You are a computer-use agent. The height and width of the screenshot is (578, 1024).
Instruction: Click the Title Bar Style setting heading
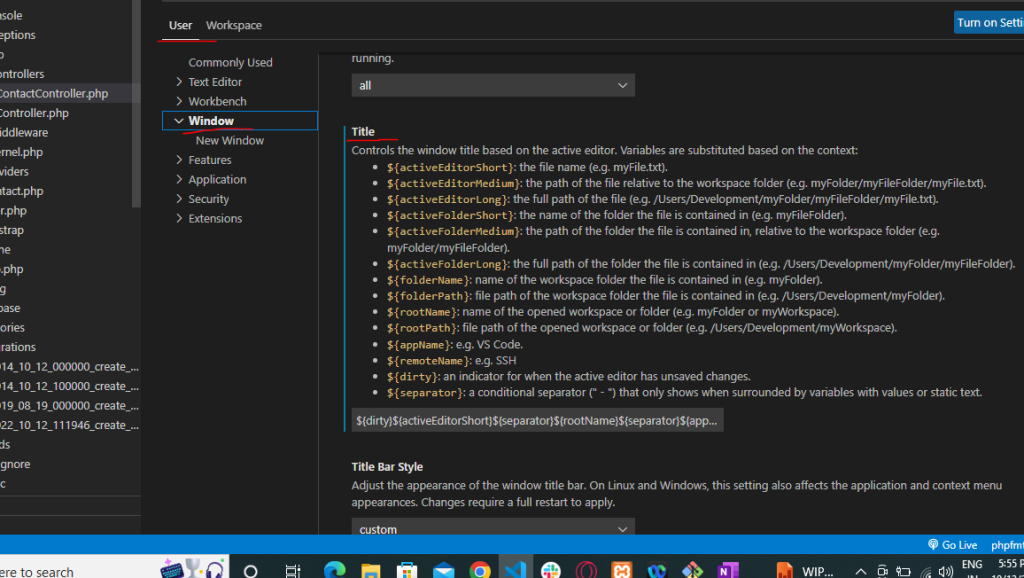click(387, 466)
